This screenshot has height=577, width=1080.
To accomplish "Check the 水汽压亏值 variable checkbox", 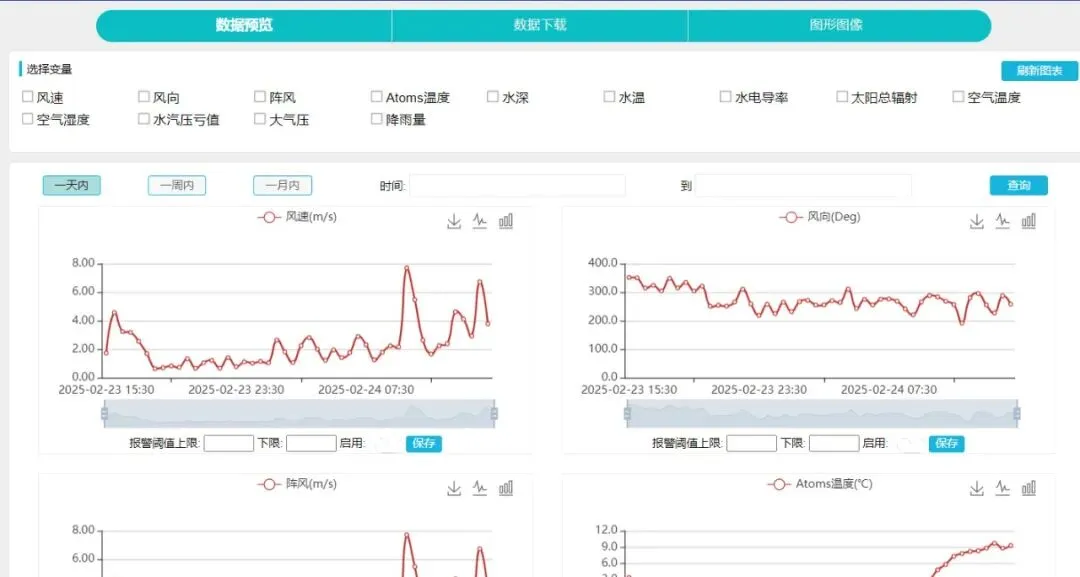I will [x=144, y=118].
